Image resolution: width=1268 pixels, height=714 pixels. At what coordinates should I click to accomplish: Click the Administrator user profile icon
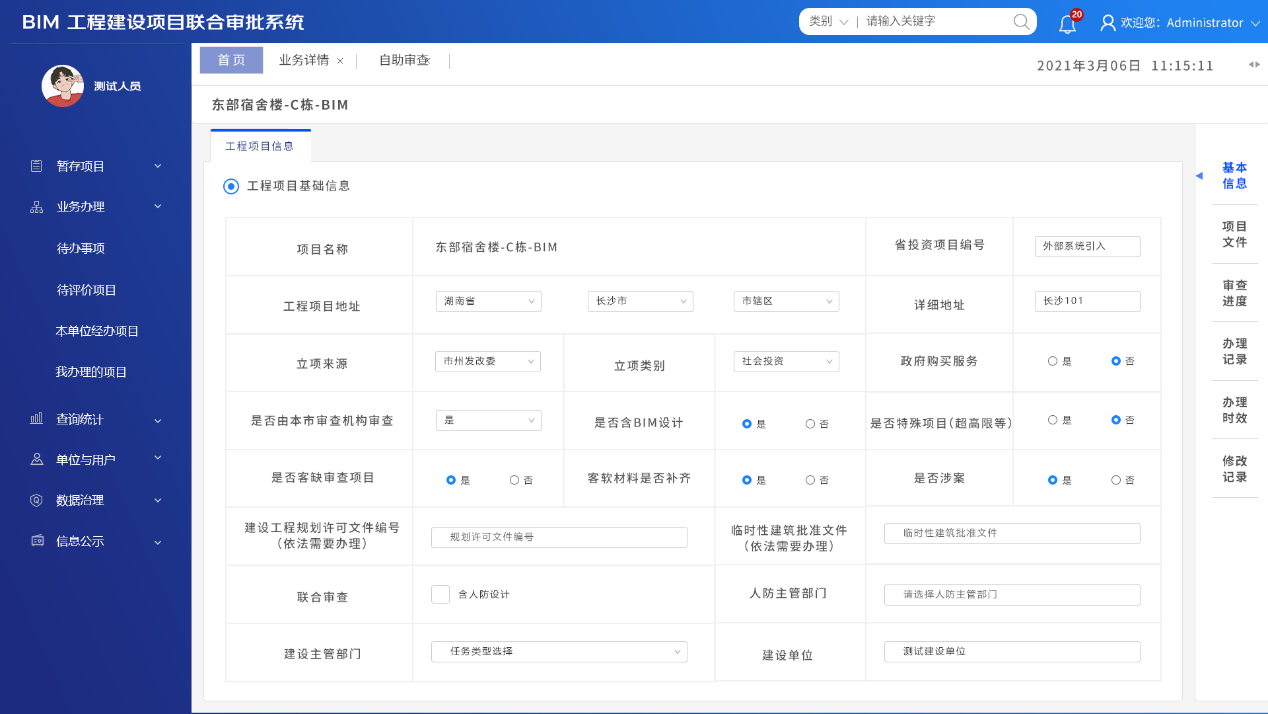coord(1108,22)
